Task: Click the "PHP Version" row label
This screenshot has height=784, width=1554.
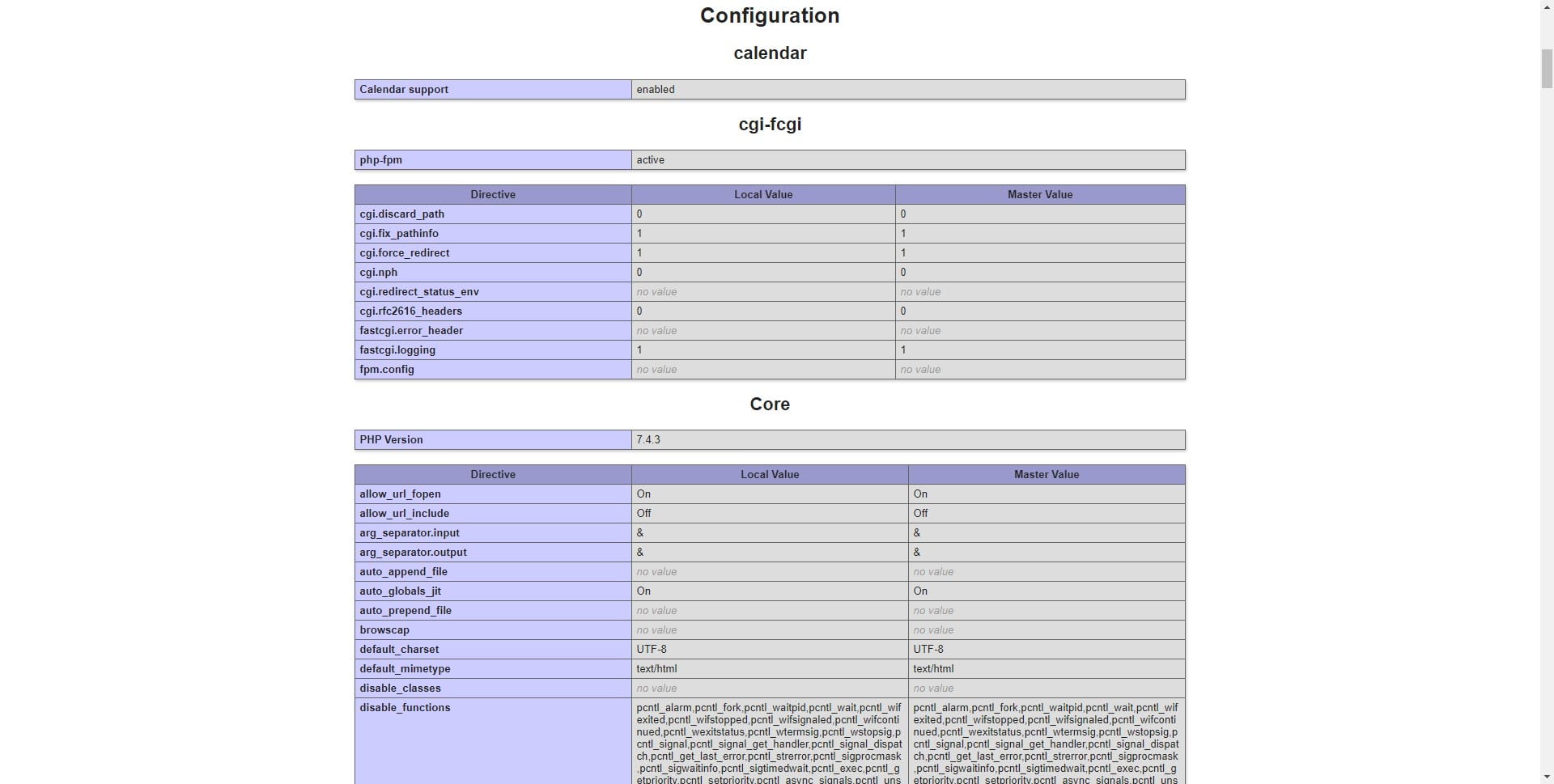Action: 391,440
